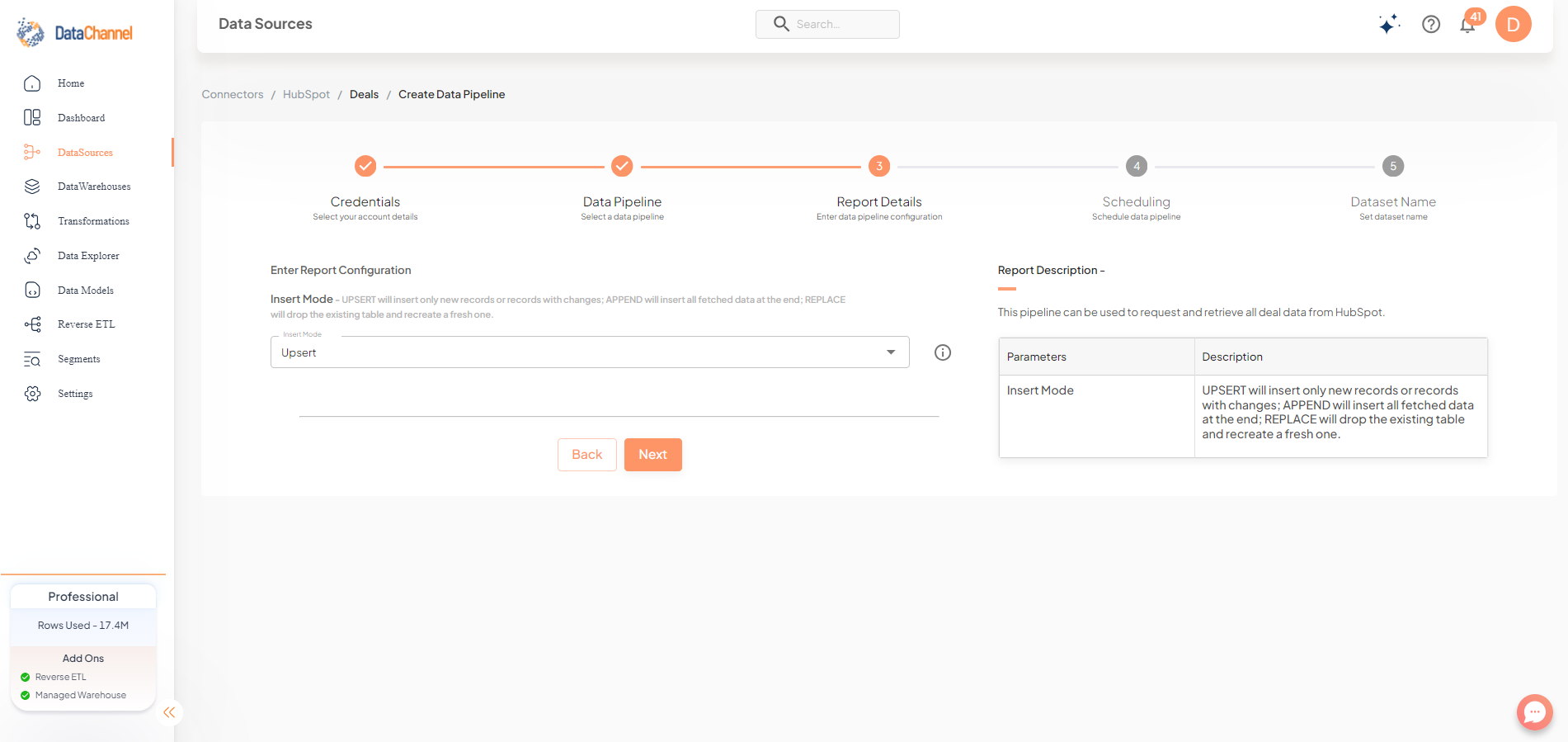Click the Data Models sidebar icon
The image size is (1568, 742).
(32, 291)
